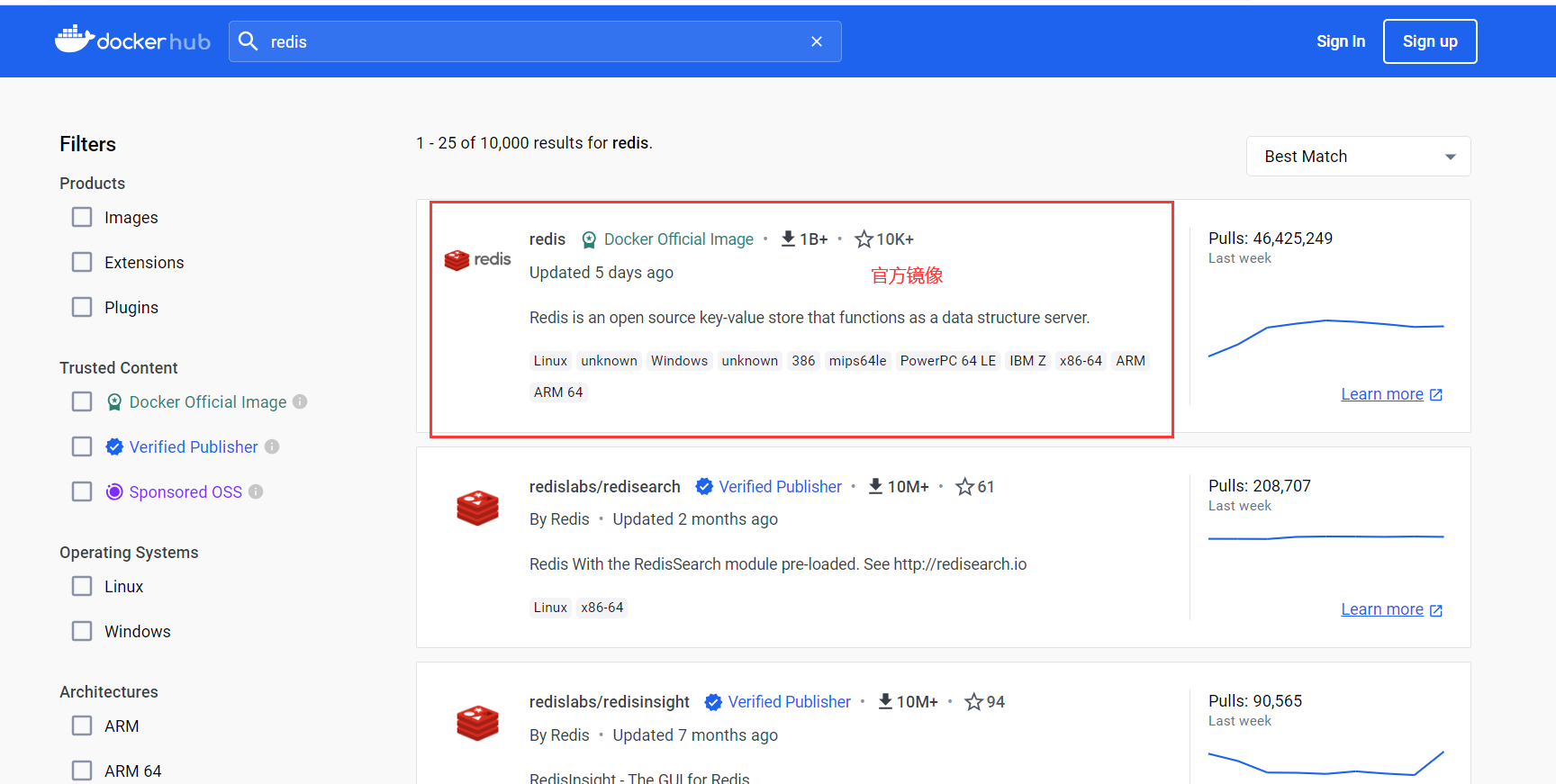Click the Sign up button
1556x784 pixels.
pos(1430,41)
